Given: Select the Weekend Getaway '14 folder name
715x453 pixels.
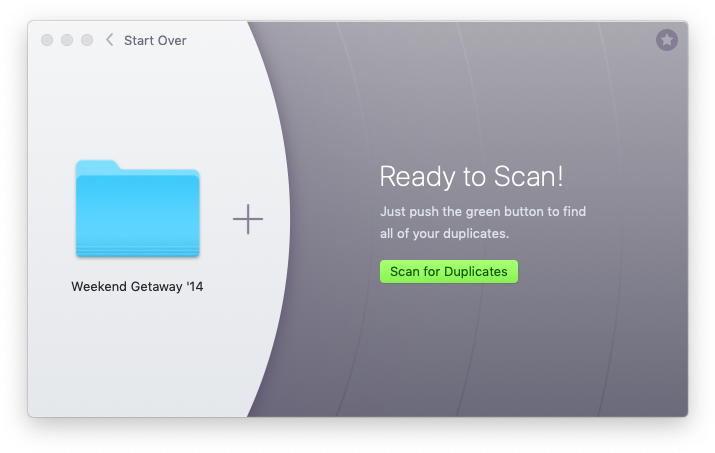Looking at the screenshot, I should [x=137, y=286].
